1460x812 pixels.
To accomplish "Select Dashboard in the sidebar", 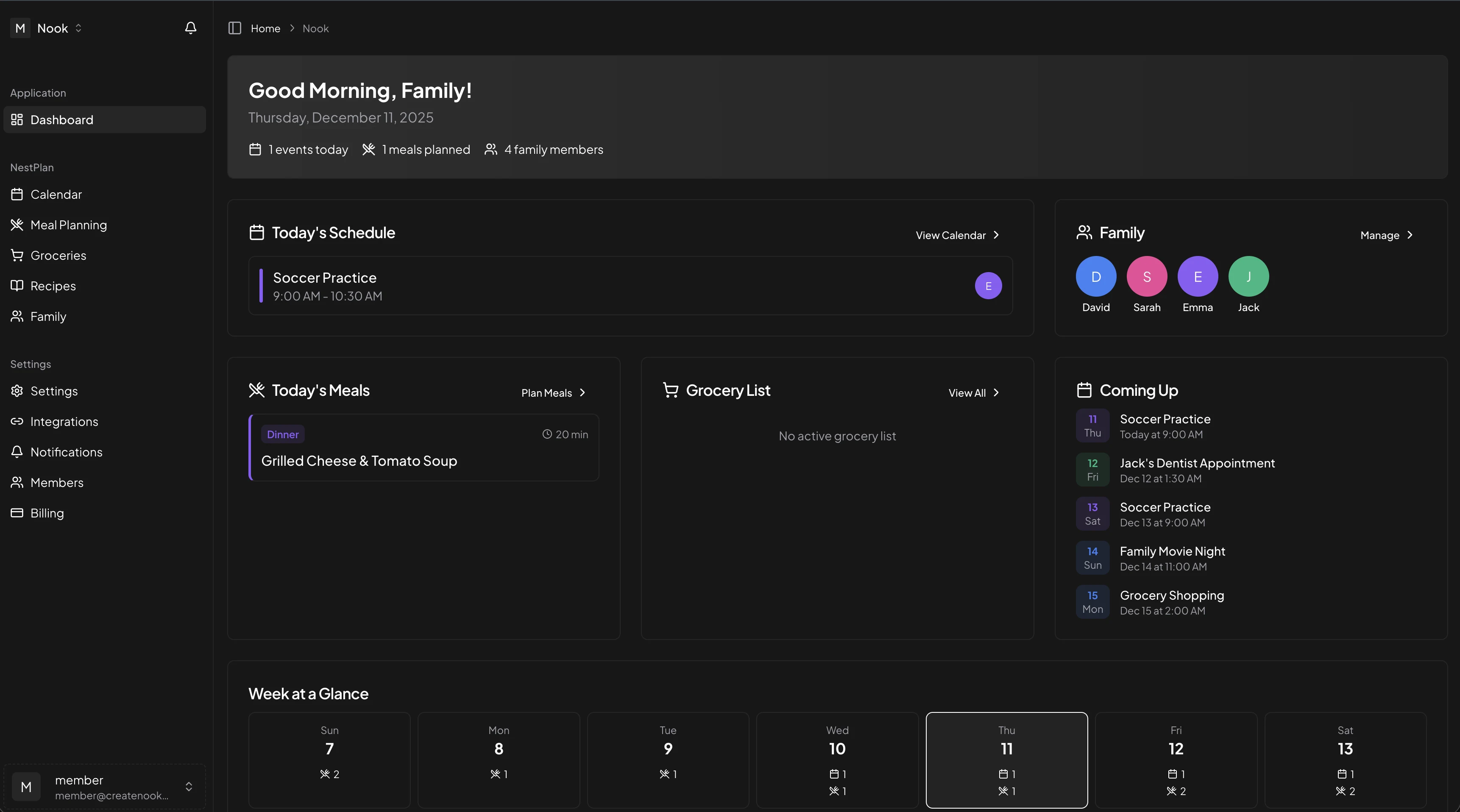I will tap(62, 120).
